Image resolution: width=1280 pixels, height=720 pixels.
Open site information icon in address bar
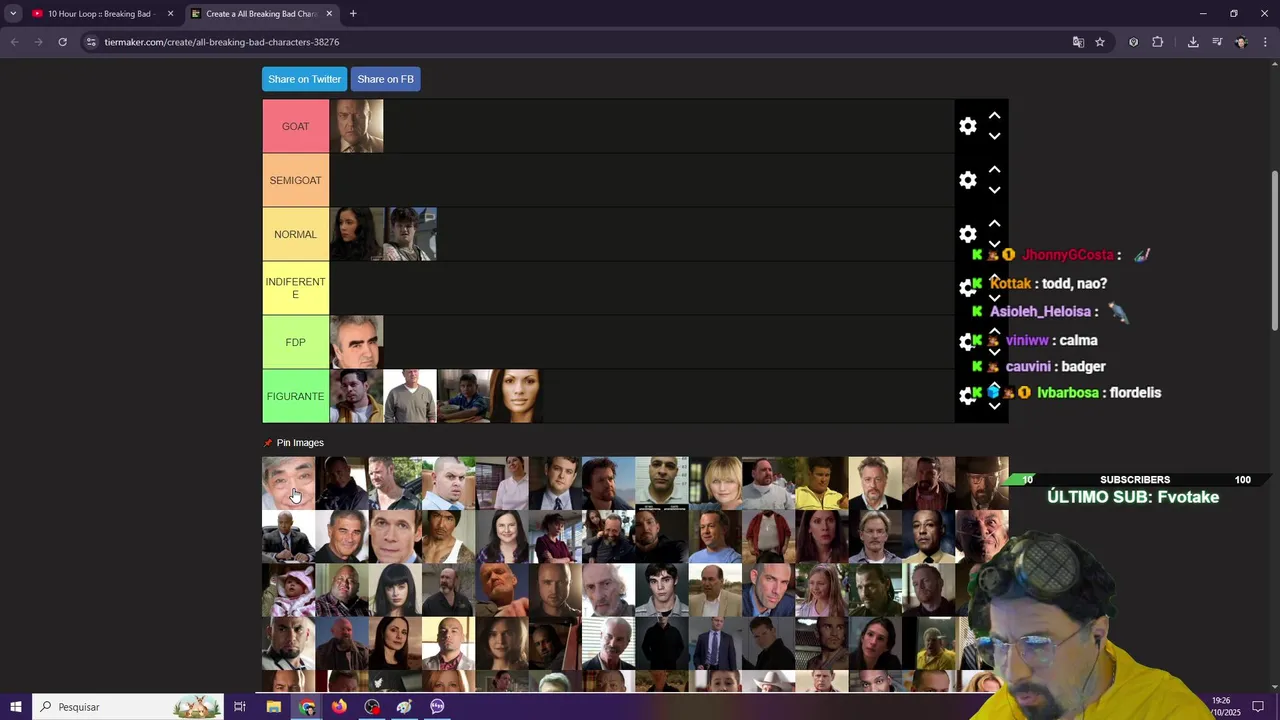pyautogui.click(x=91, y=42)
